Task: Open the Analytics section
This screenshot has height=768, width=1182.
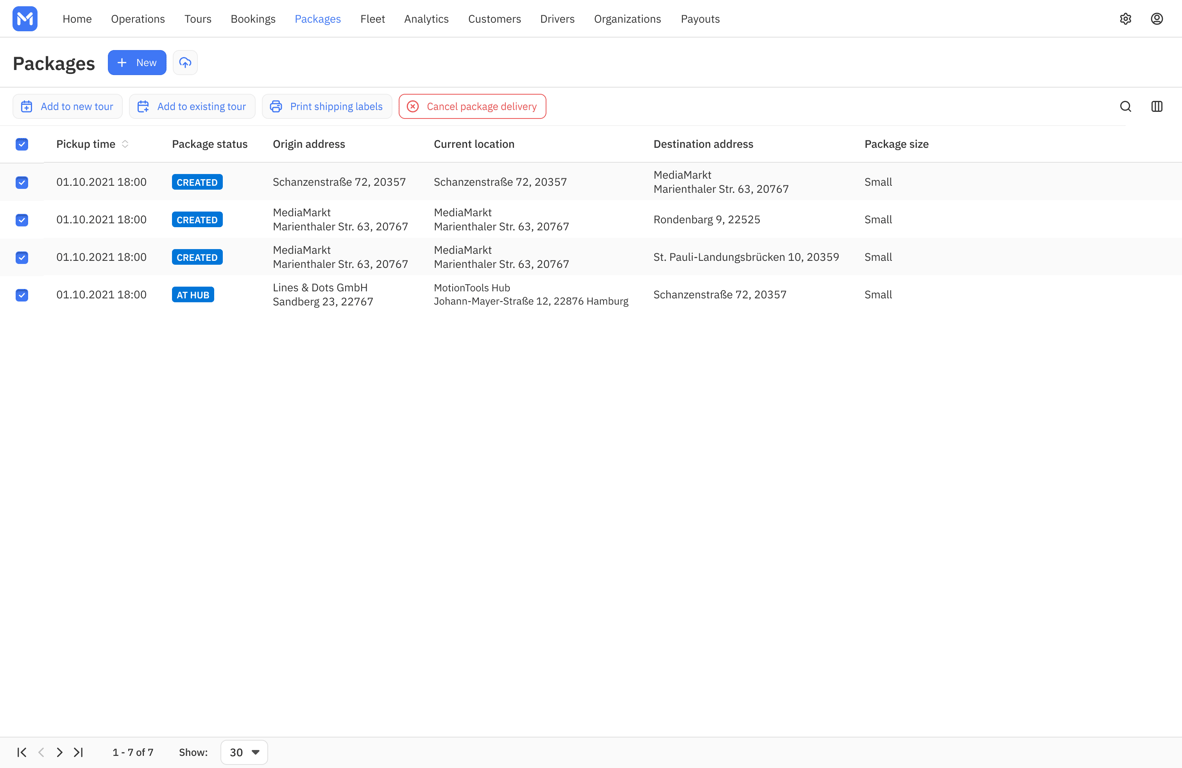Action: click(426, 19)
